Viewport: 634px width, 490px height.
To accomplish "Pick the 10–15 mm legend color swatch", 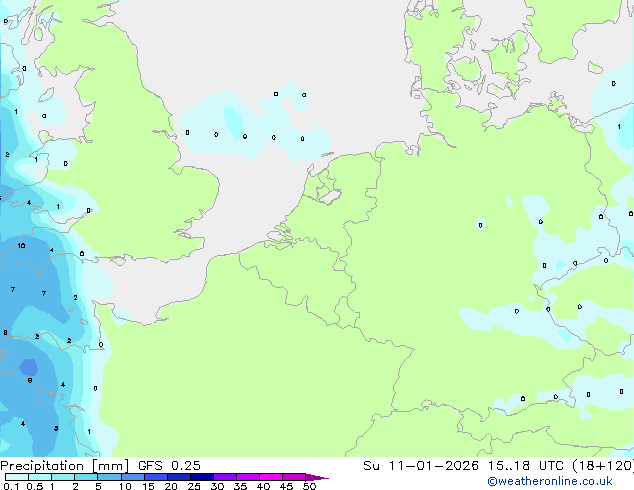I will (x=133, y=477).
